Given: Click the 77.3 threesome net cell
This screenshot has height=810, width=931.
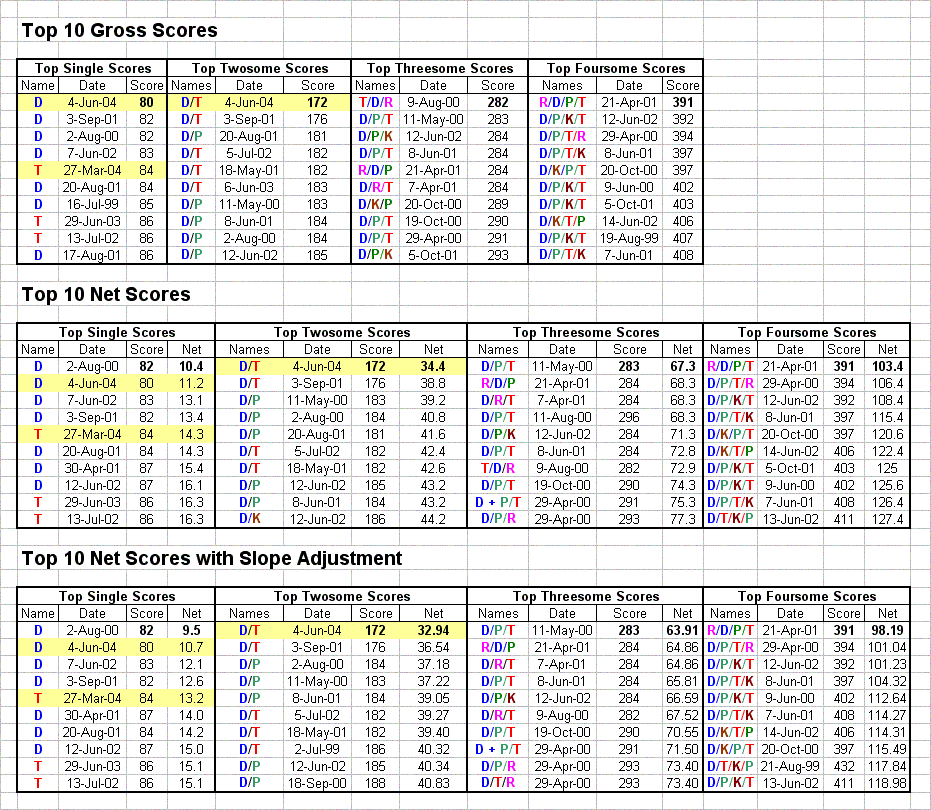Looking at the screenshot, I should (683, 519).
